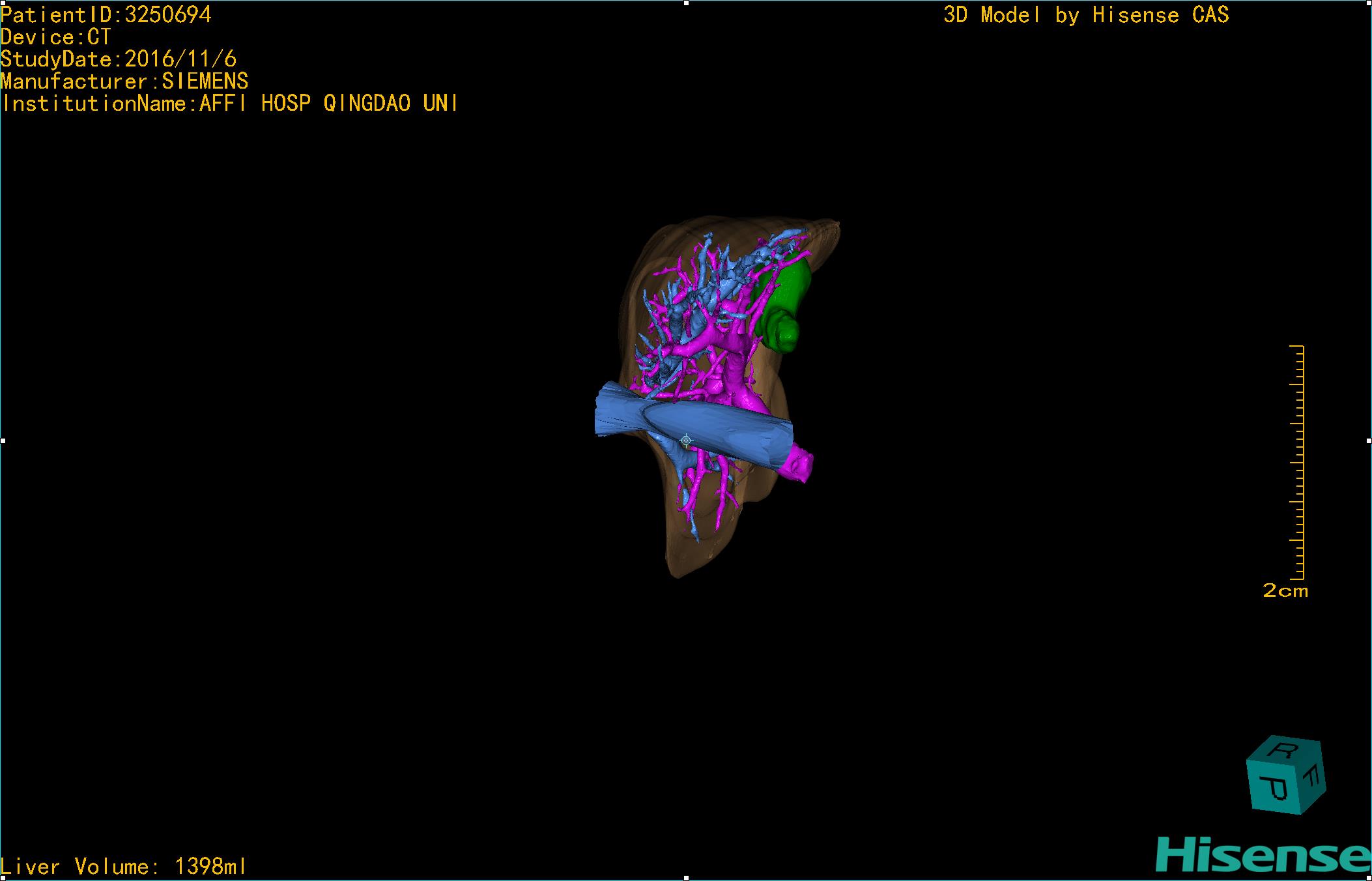Click the left-middle viewport border handle

3,441
